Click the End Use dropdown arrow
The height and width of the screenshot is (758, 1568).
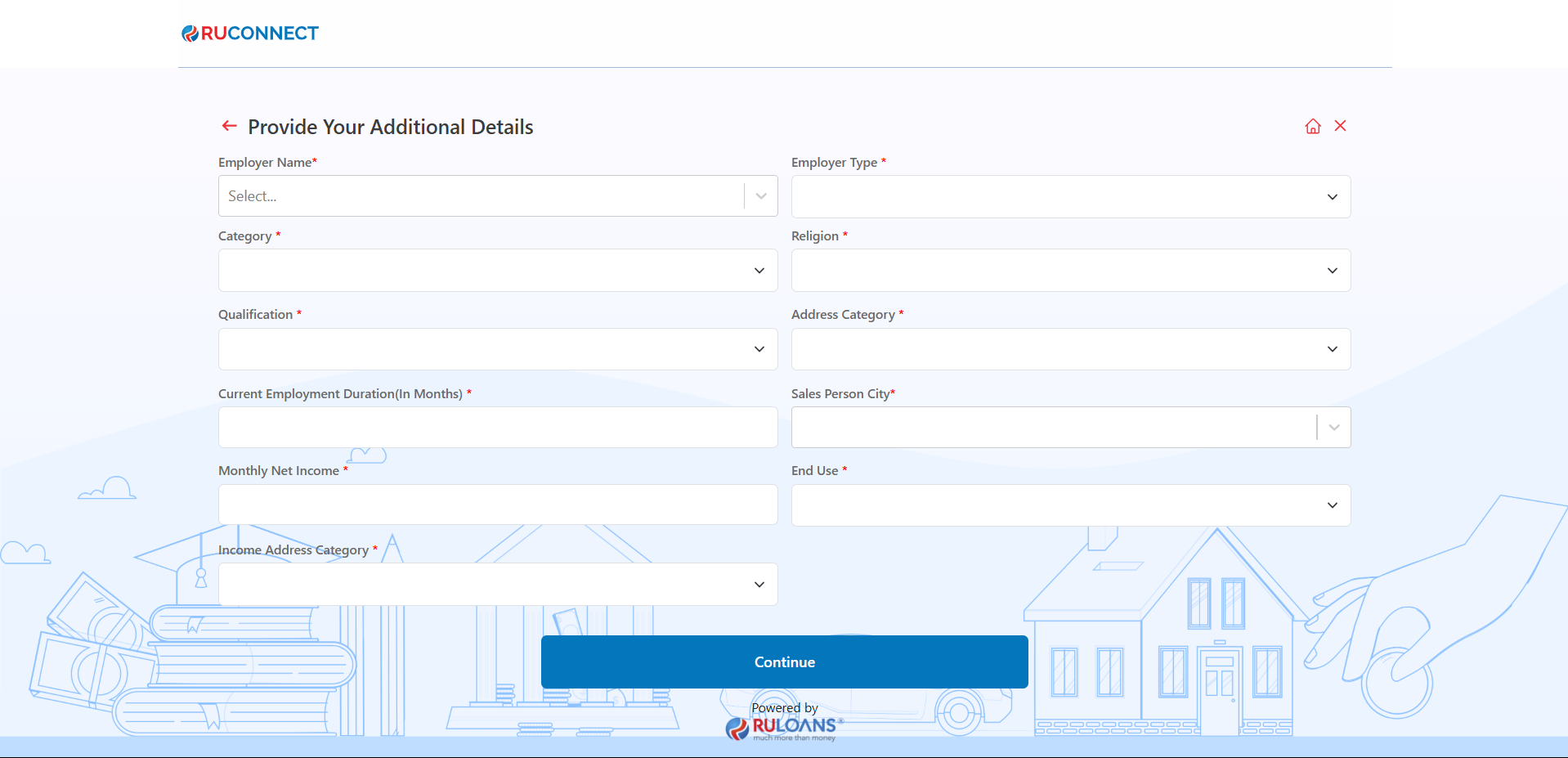(1332, 505)
